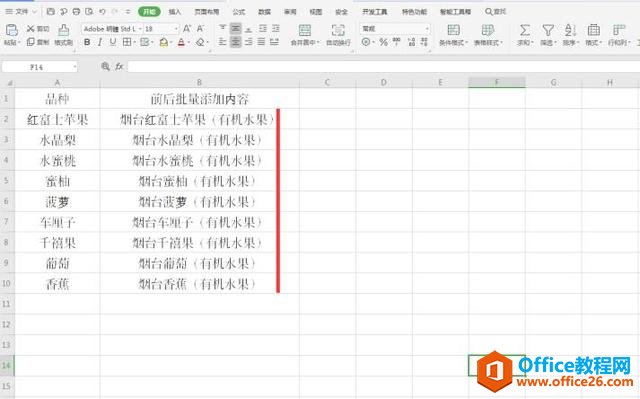Open the Data (数据) tab
Screen dimensions: 640x399
[264, 12]
